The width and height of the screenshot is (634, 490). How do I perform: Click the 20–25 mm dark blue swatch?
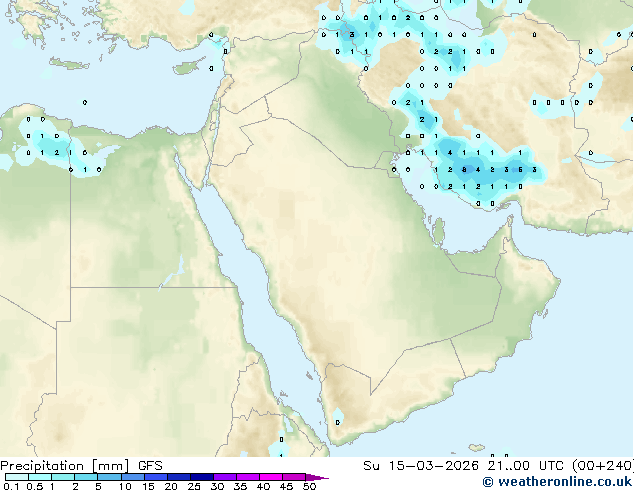tap(178, 477)
